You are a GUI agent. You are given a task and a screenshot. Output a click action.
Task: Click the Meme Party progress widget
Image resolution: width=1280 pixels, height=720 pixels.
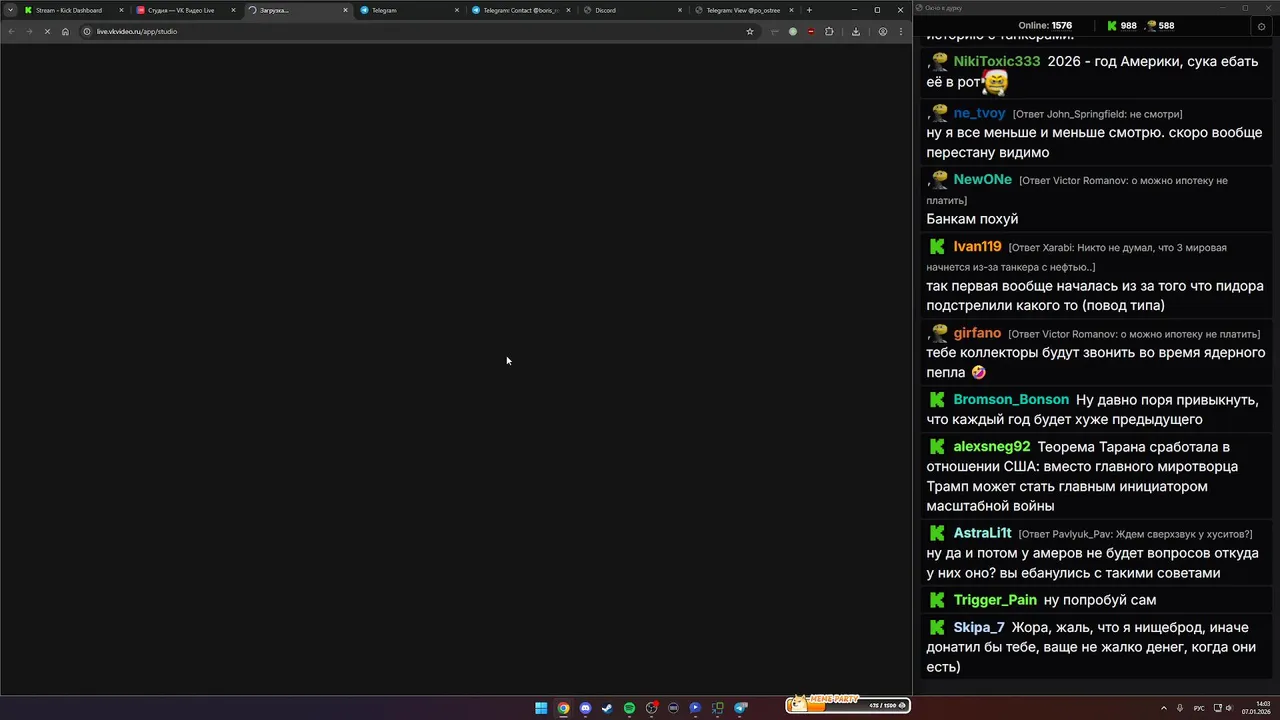pyautogui.click(x=847, y=704)
